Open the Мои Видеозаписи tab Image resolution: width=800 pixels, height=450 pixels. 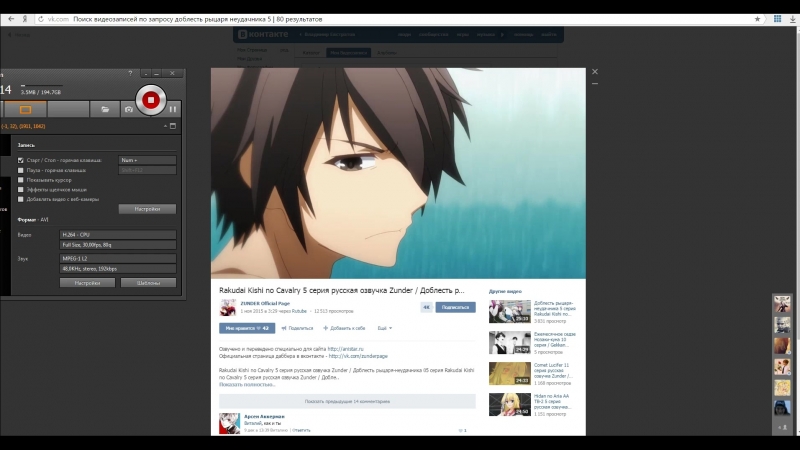[x=348, y=53]
